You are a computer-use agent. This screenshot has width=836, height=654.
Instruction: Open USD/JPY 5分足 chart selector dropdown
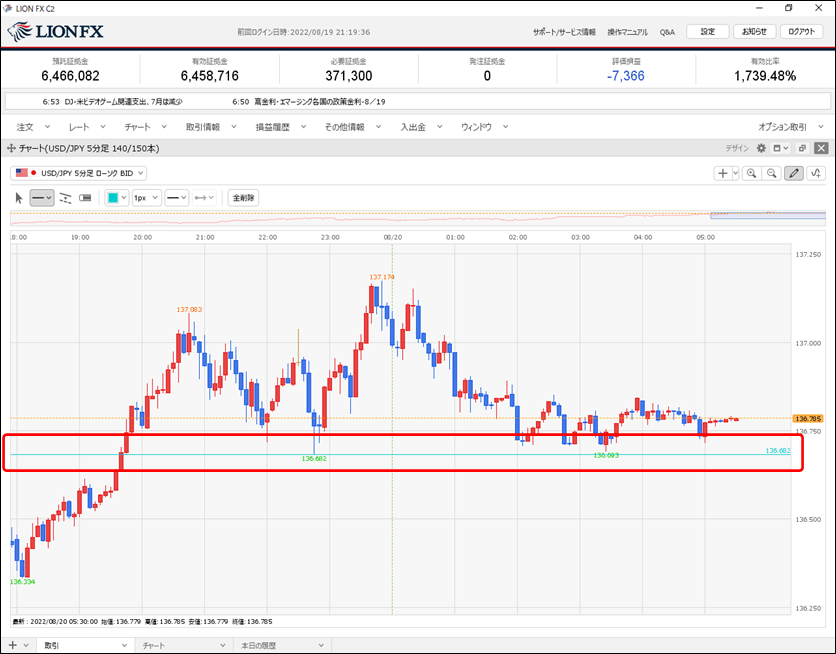(78, 173)
